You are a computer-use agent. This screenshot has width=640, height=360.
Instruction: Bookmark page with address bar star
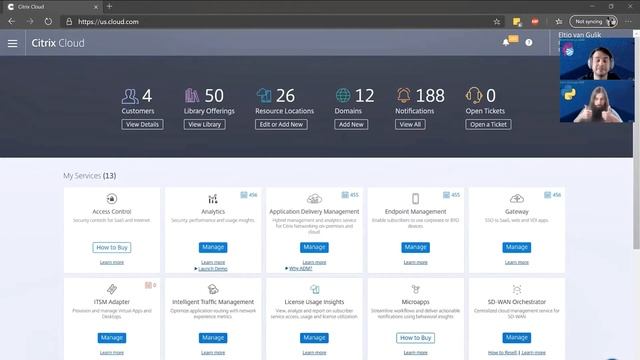(x=497, y=22)
